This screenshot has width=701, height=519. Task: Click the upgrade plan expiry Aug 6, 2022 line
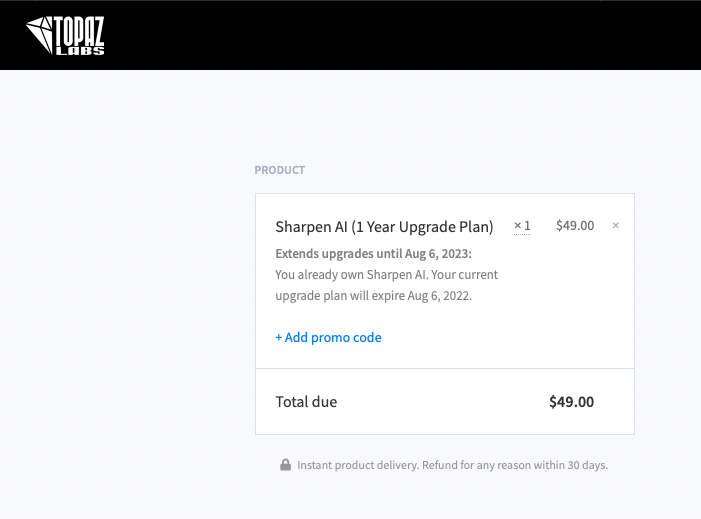click(373, 296)
